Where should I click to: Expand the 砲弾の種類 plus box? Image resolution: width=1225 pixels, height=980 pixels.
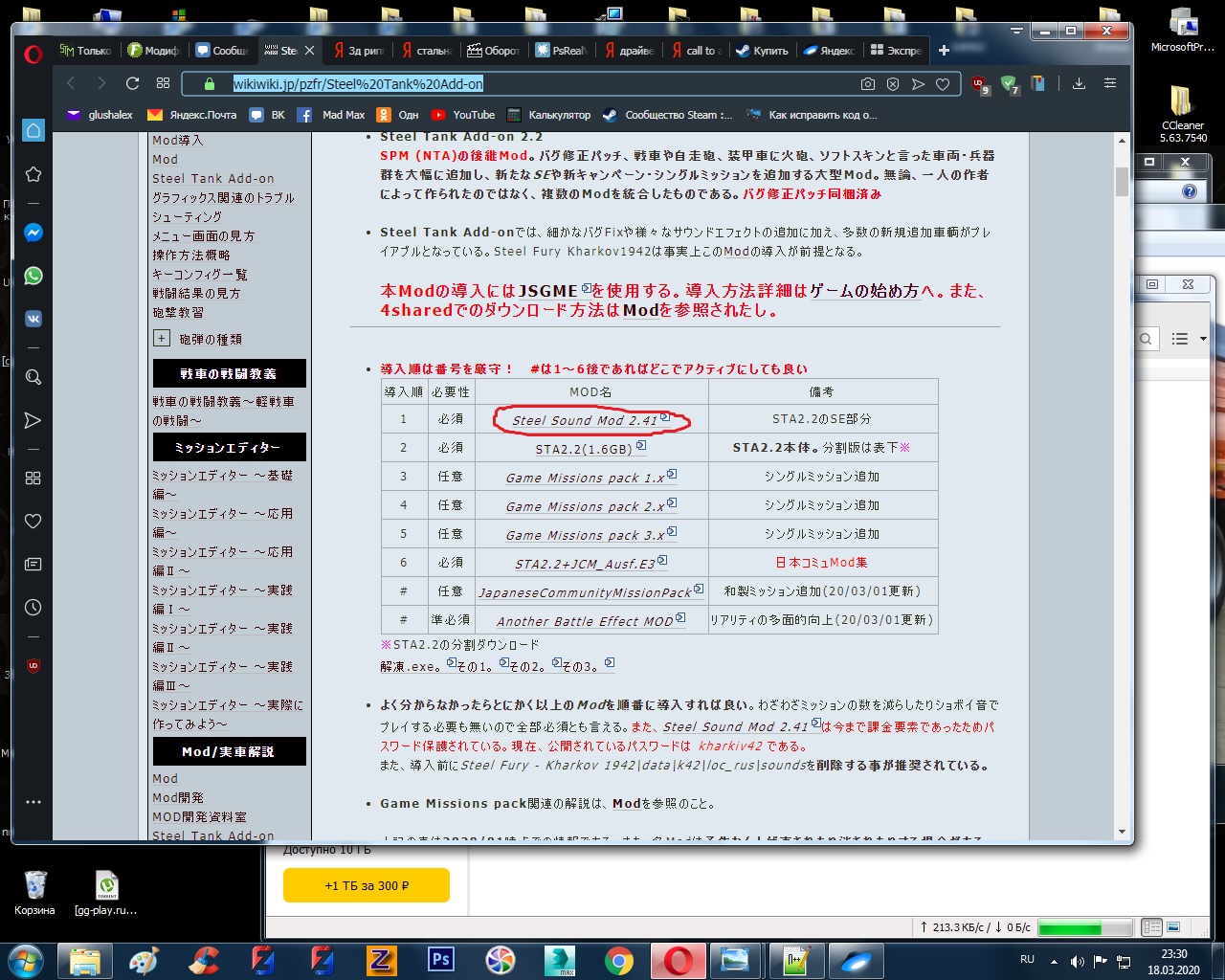161,338
